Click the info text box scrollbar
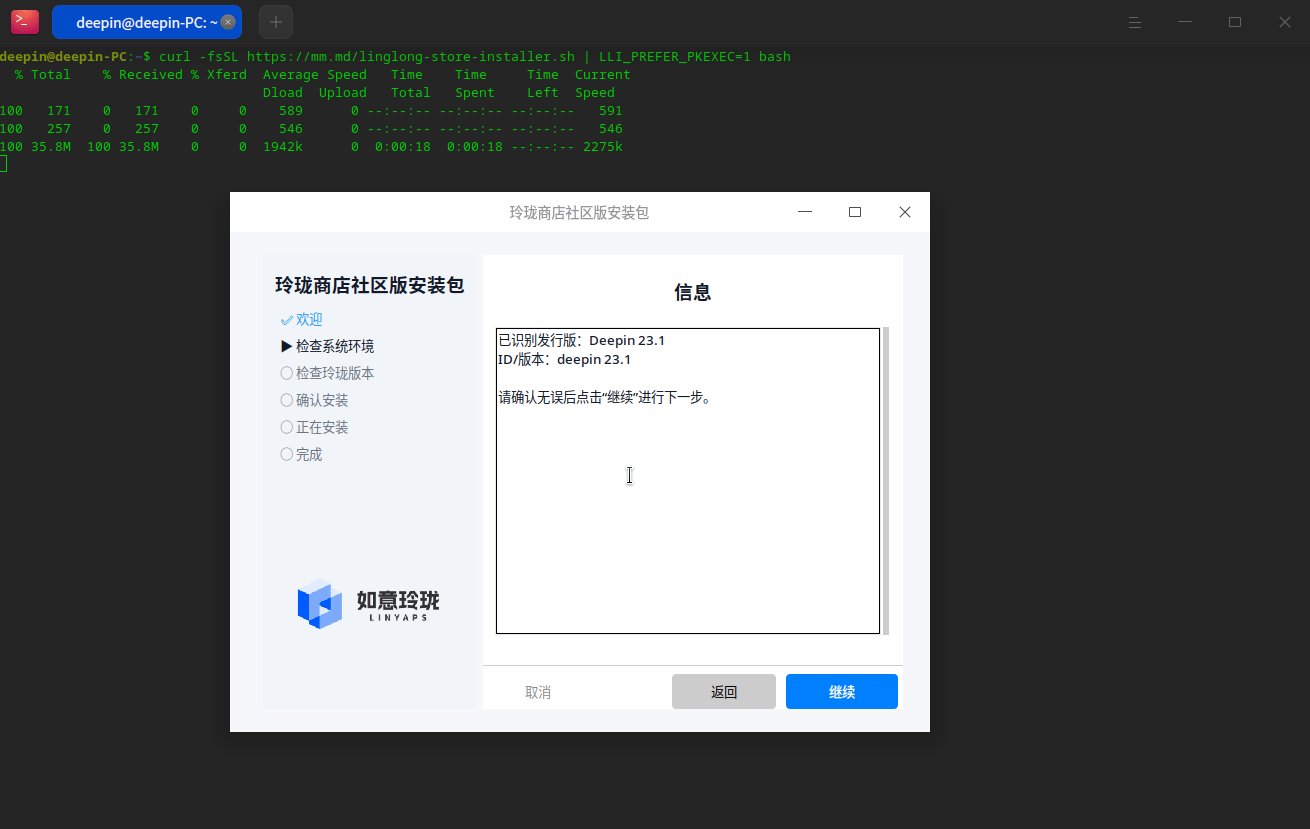Screen dimensions: 1310x829 click(886, 480)
